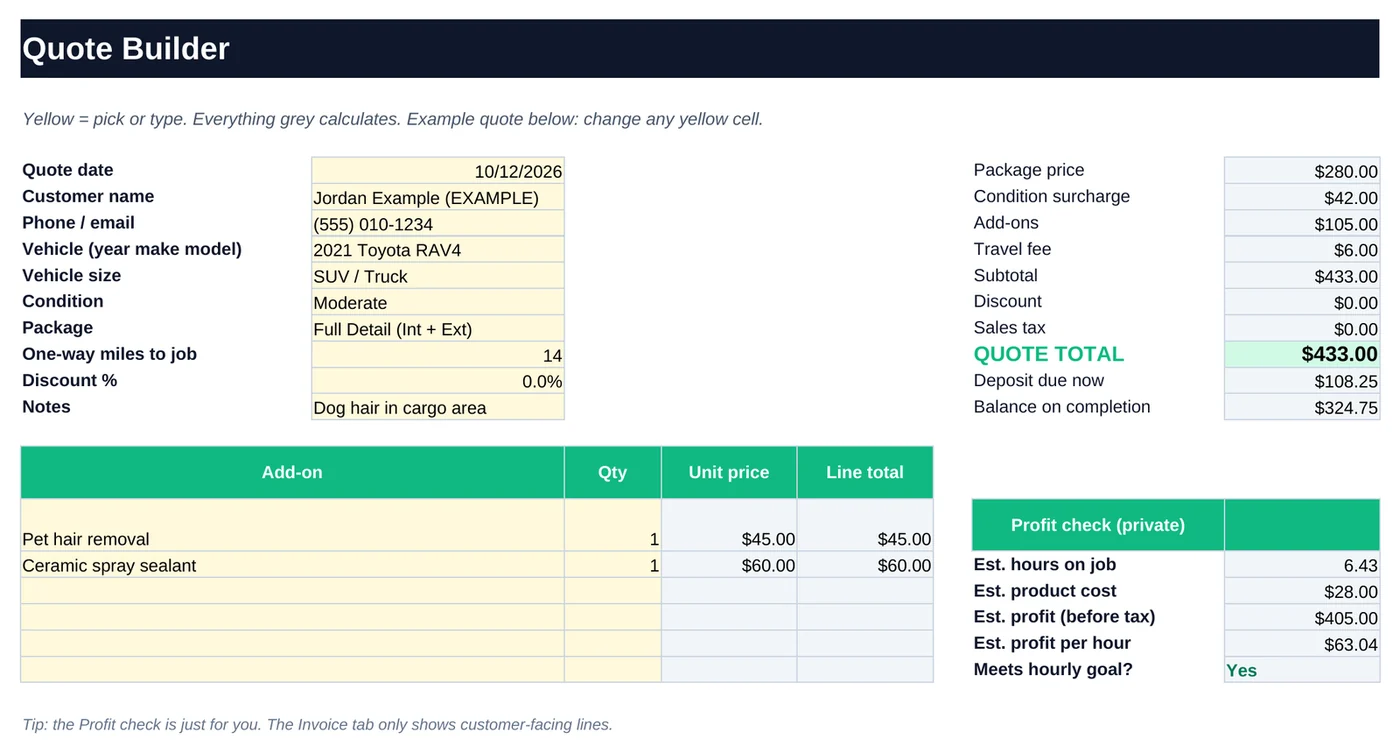This screenshot has height=753, width=1400.
Task: Select the Package price value $280.00
Action: [x=1302, y=170]
